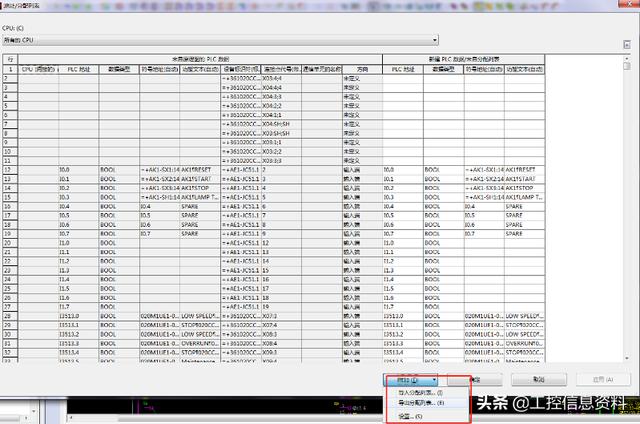Click the 方向 column header
The image size is (640, 424).
pyautogui.click(x=362, y=69)
